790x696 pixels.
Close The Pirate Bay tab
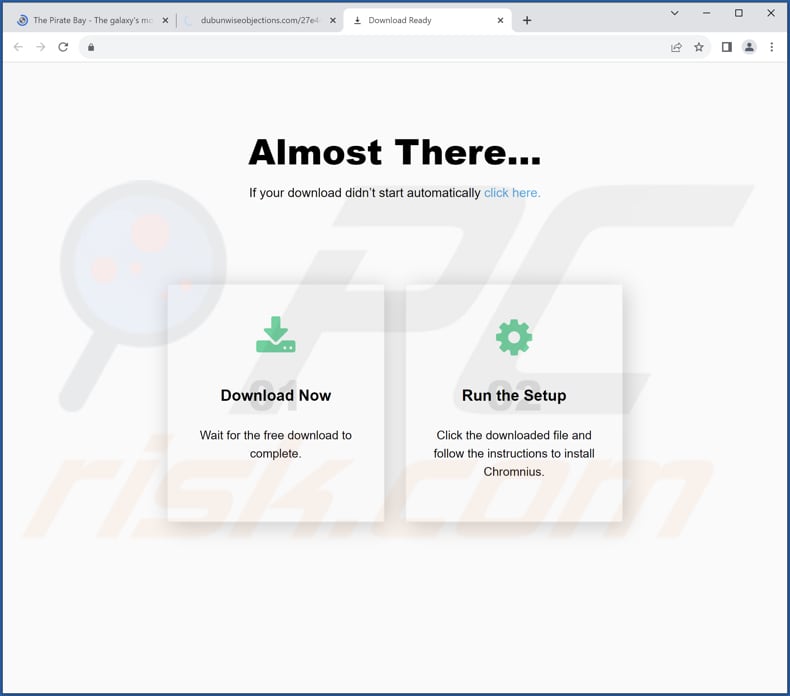(x=165, y=21)
